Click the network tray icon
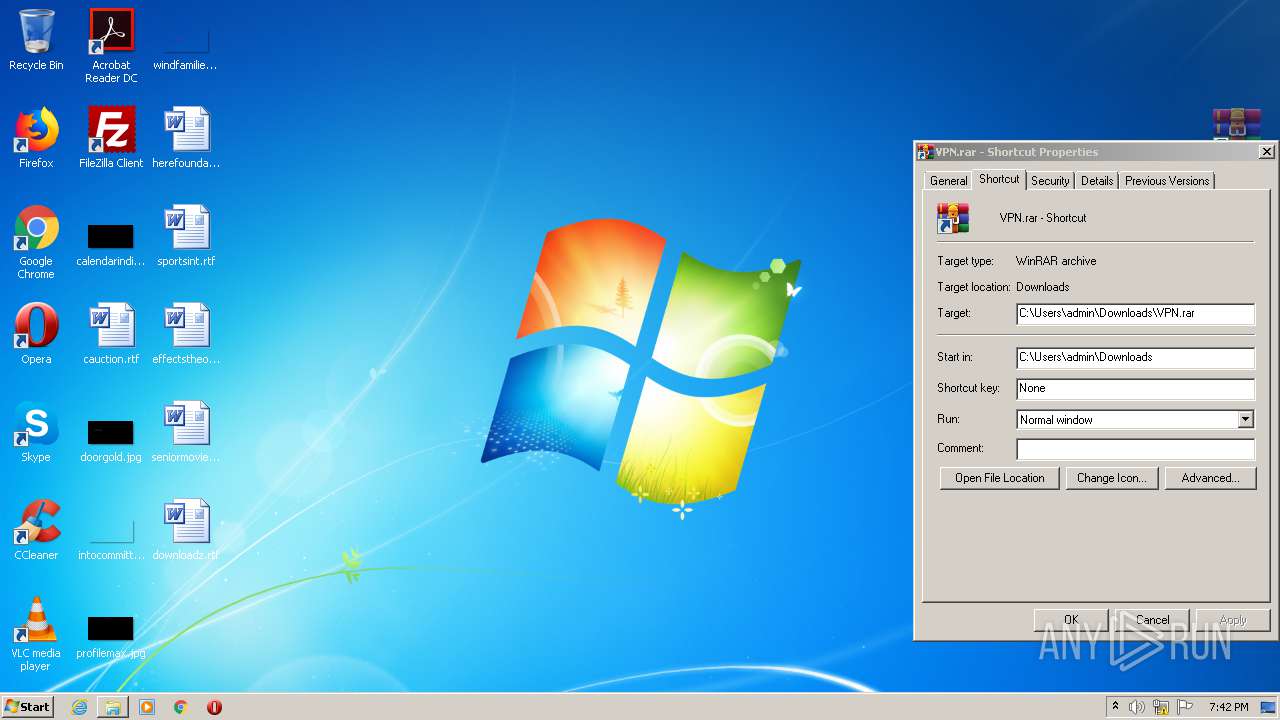Viewport: 1280px width, 720px height. pos(1161,707)
